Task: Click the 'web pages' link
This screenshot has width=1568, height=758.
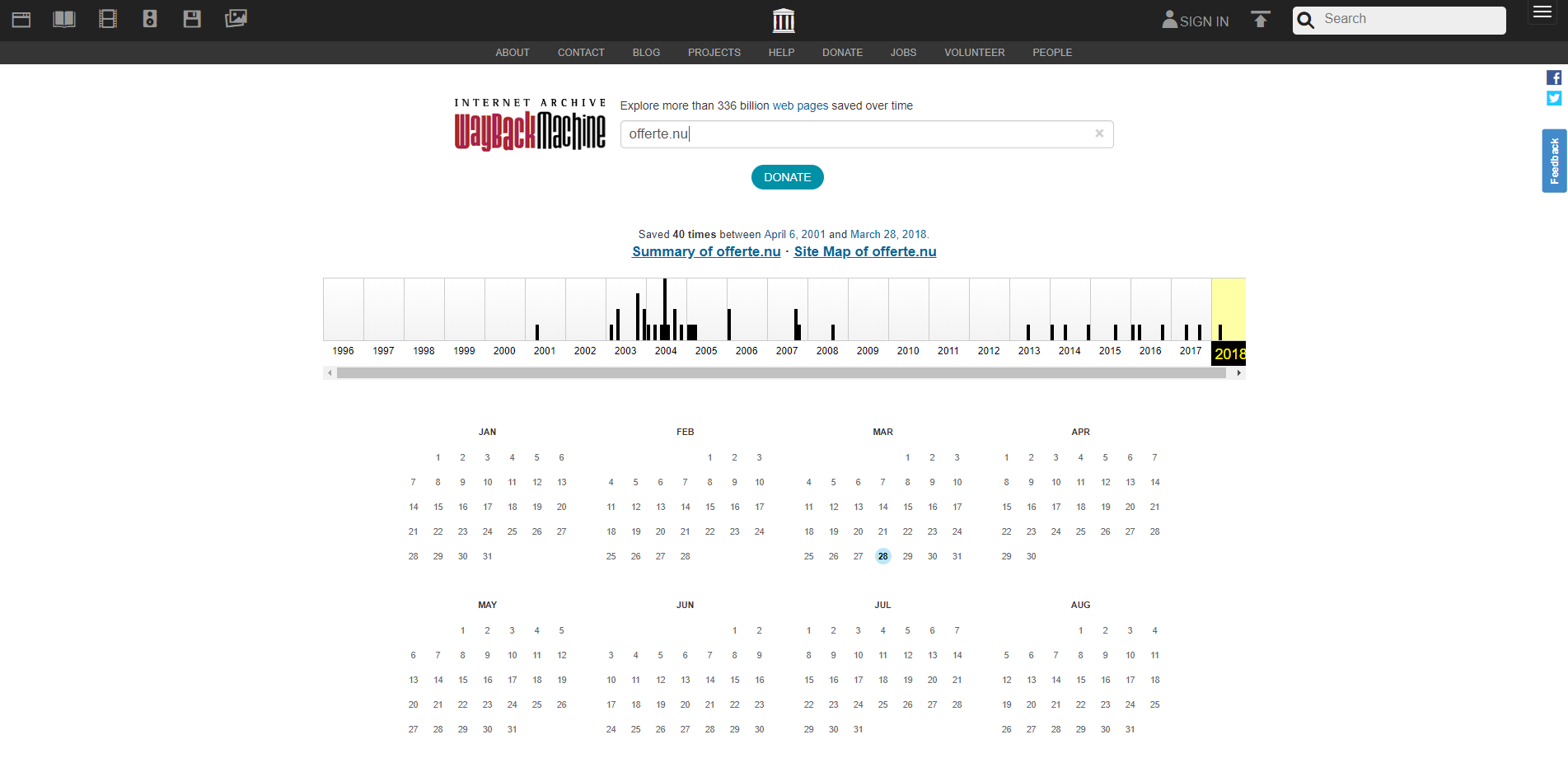Action: pyautogui.click(x=800, y=105)
